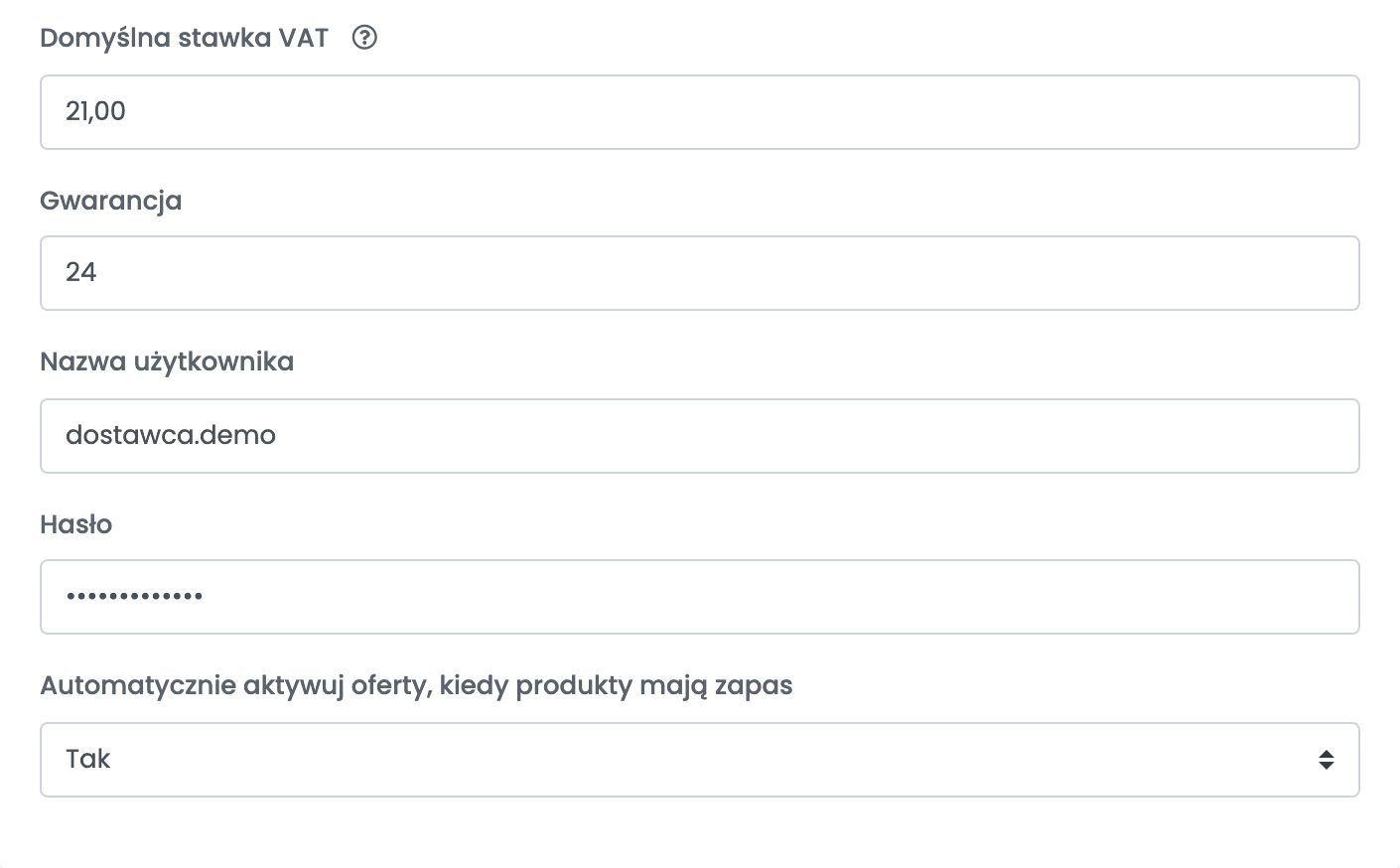Select the Nazwa użytkownika text field

click(x=699, y=436)
